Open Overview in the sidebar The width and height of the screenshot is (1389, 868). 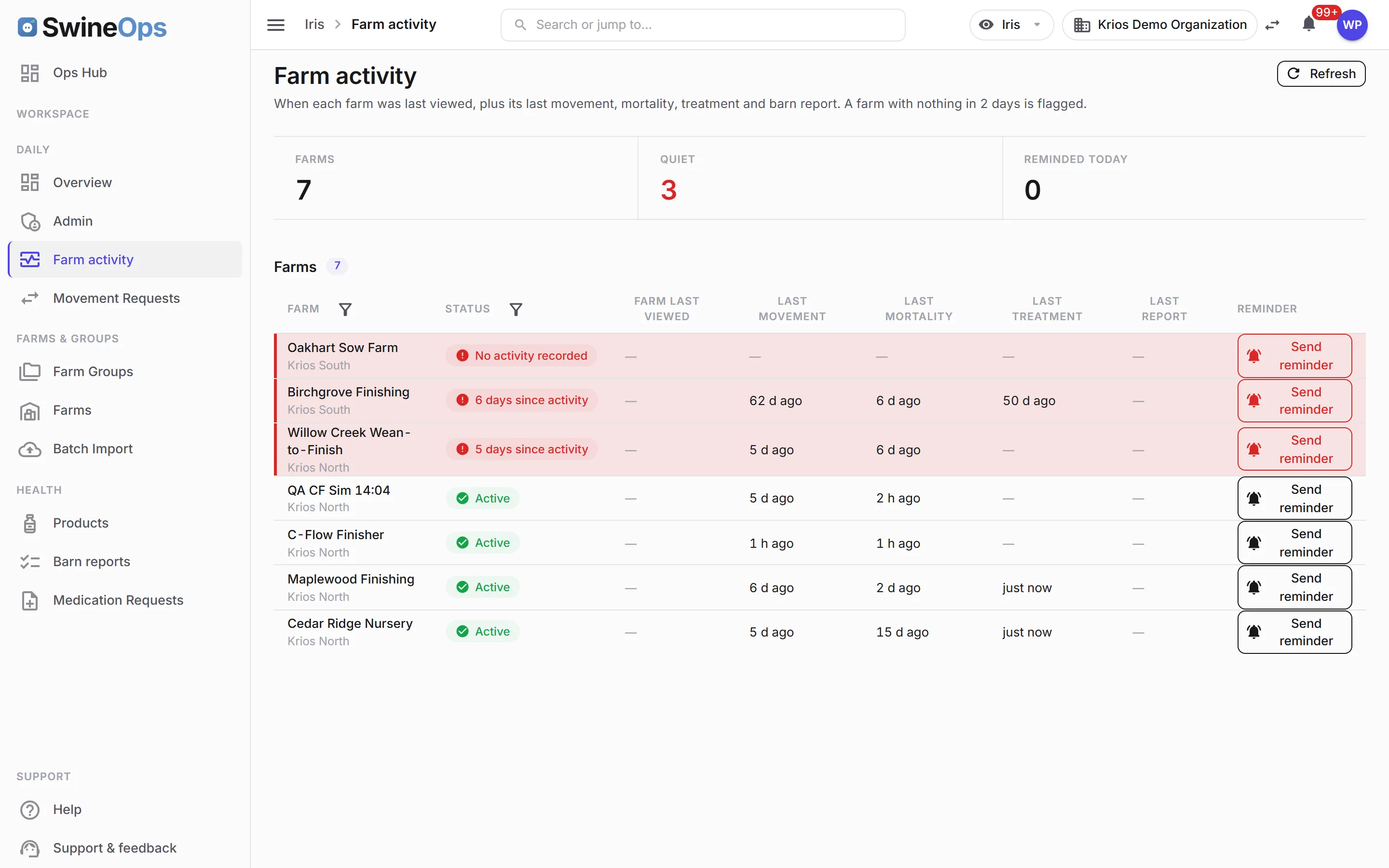125,183
